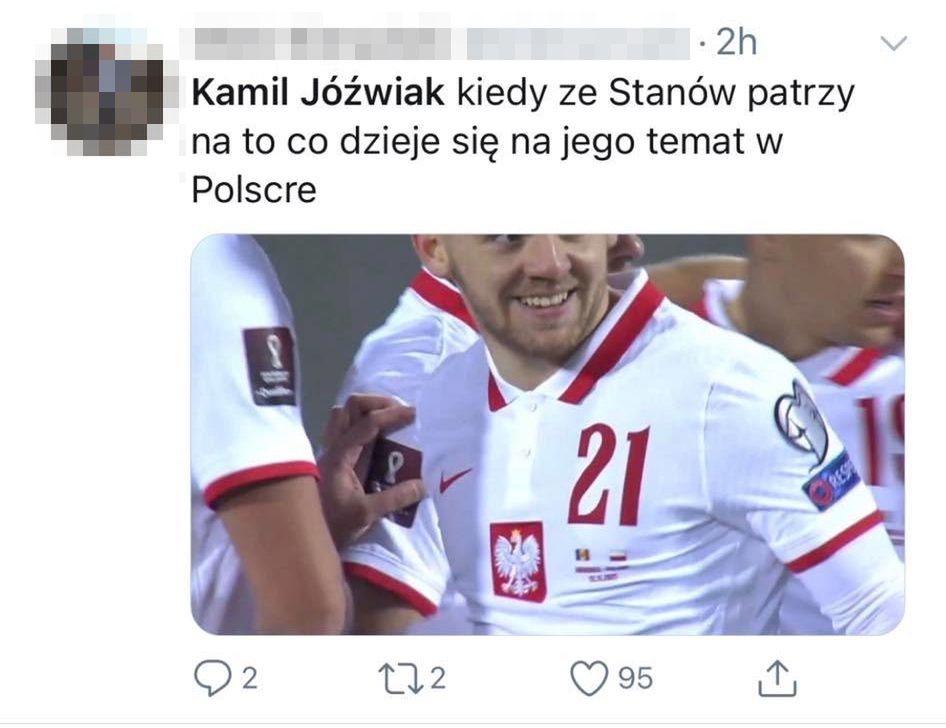Viewport: 946px width, 728px height.
Task: Open tweet details via the text 'kiedy ze Stanów patrzy'
Action: [x=656, y=94]
